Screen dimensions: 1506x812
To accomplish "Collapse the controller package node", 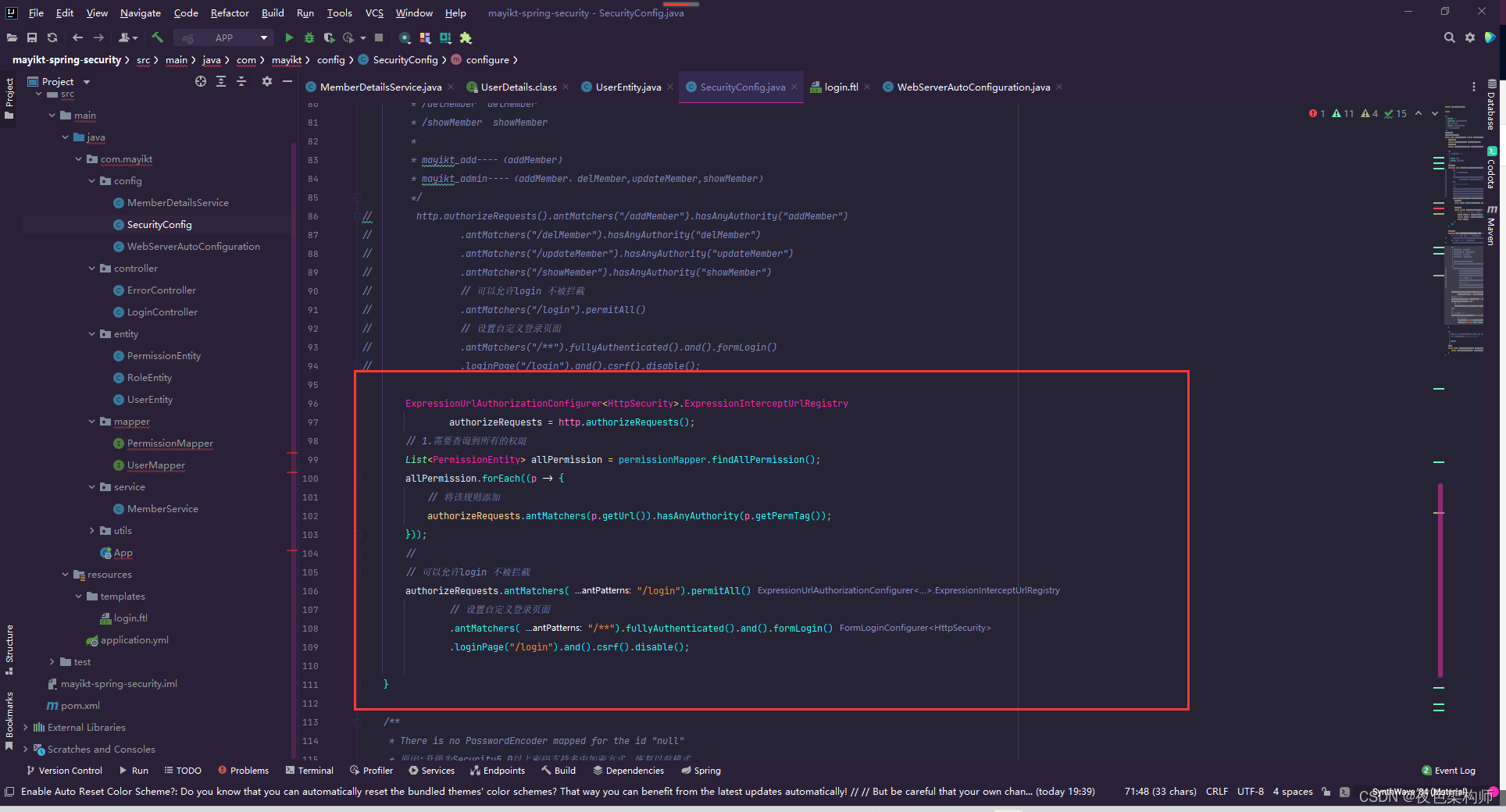I will [91, 268].
